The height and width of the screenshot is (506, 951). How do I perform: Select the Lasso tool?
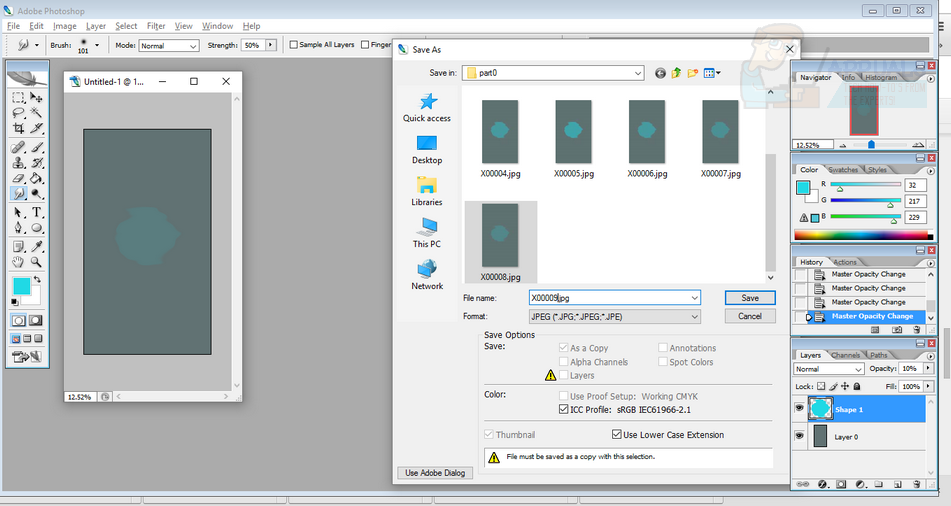18,112
